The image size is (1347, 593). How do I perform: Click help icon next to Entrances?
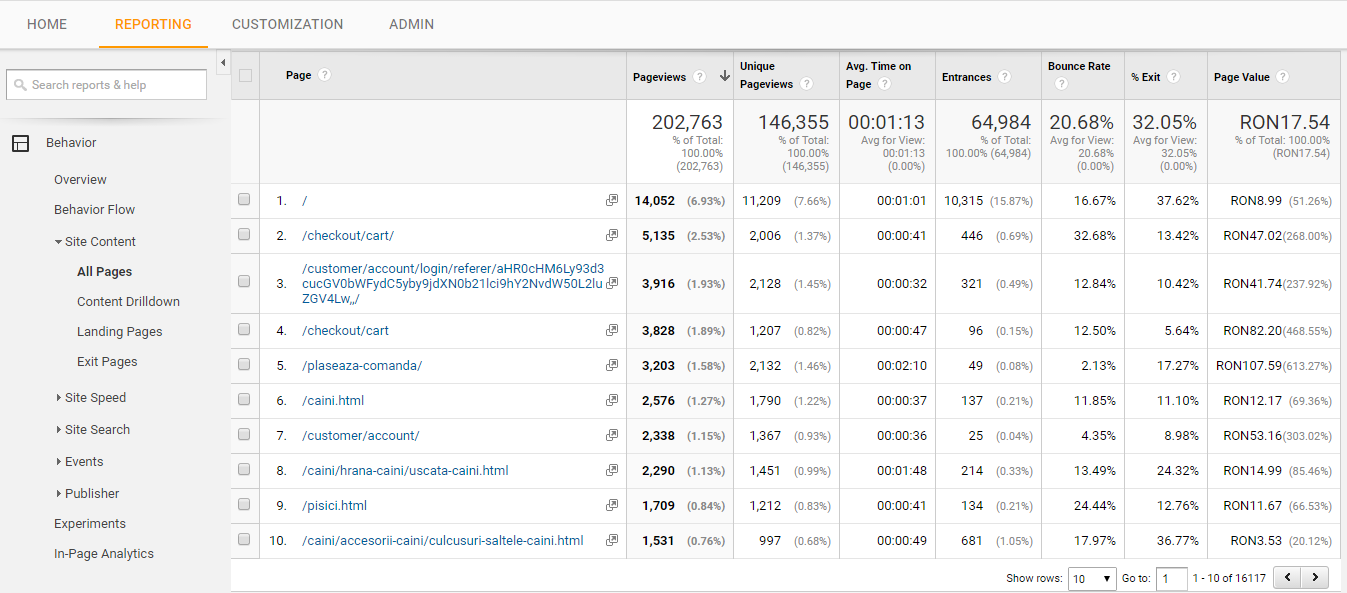click(1004, 77)
